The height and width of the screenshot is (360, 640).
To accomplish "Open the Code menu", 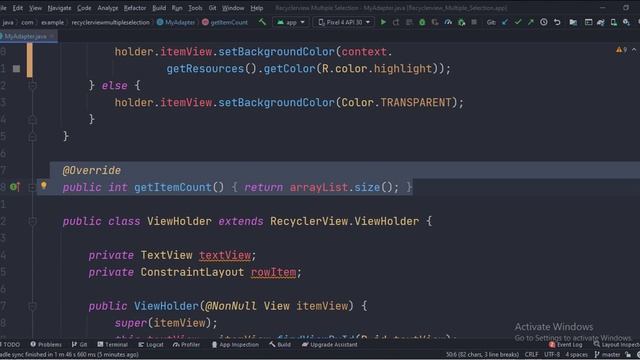I will (84, 8).
